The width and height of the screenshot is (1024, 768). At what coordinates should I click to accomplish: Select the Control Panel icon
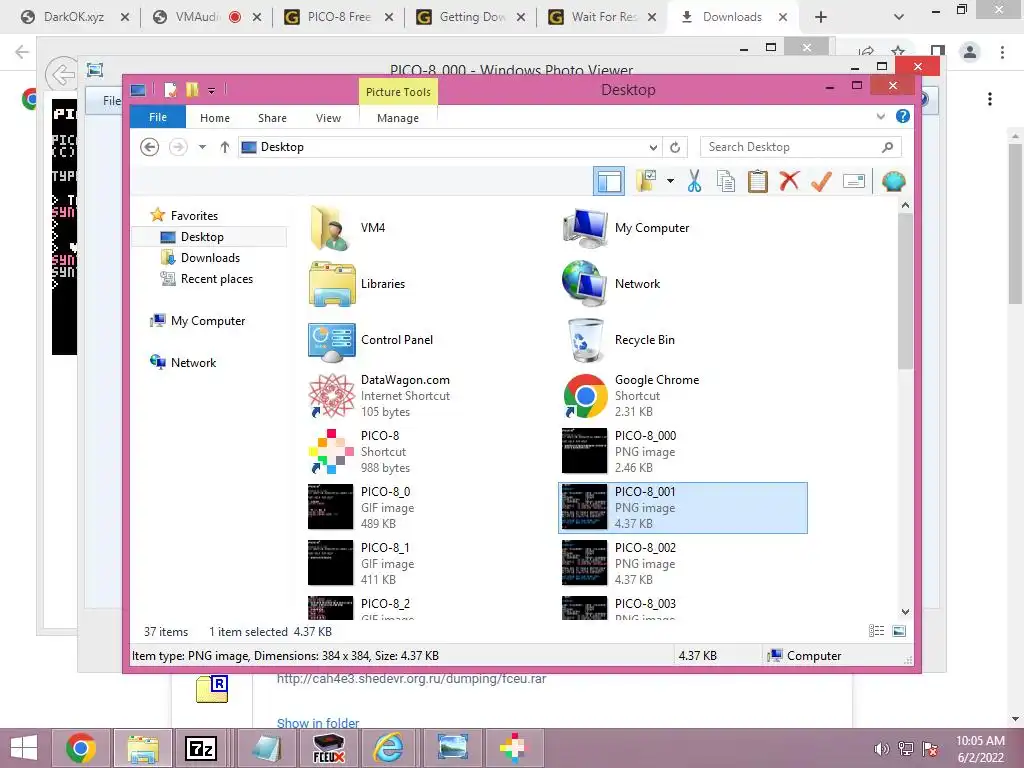[332, 340]
